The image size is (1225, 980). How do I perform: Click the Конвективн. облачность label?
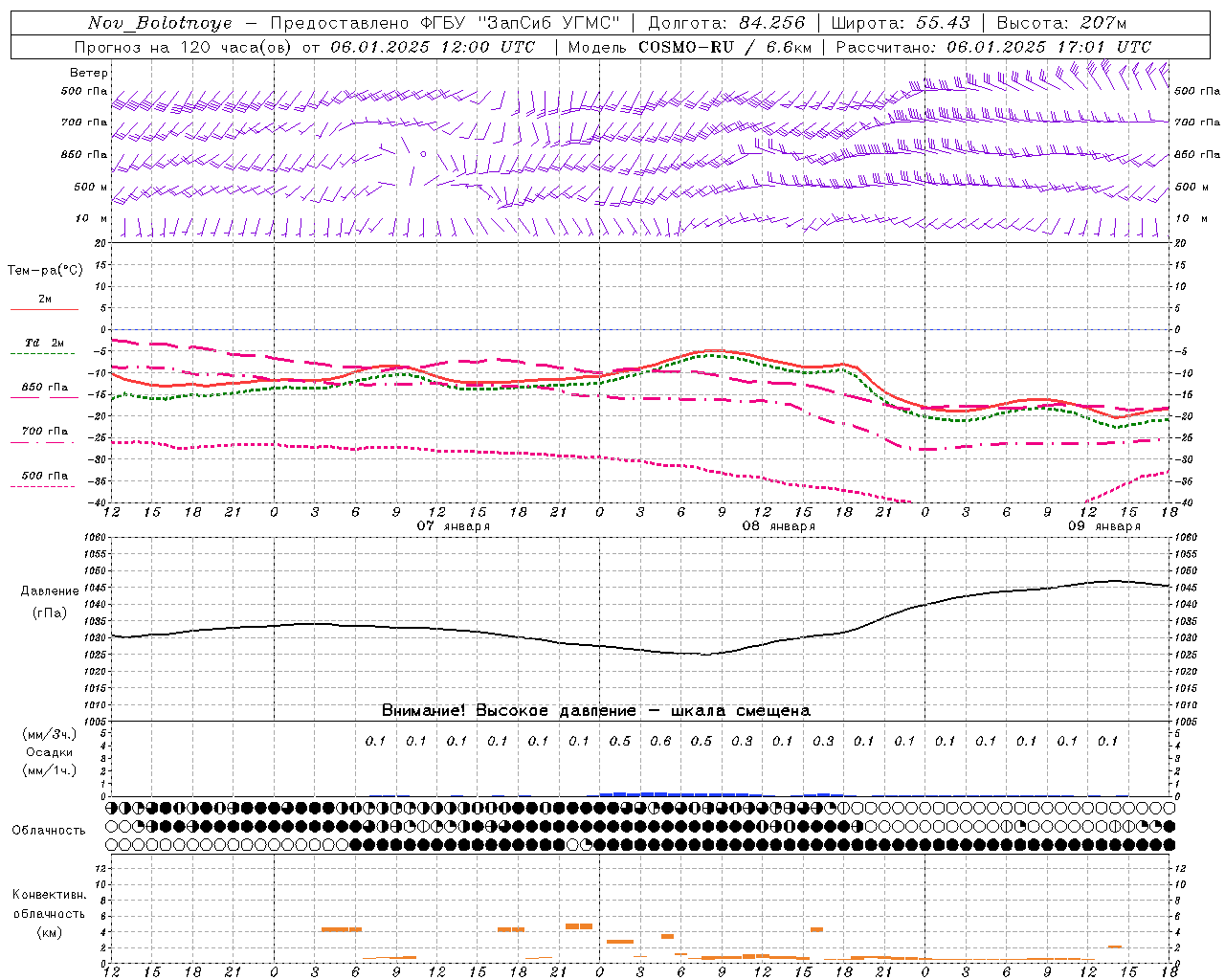[49, 904]
